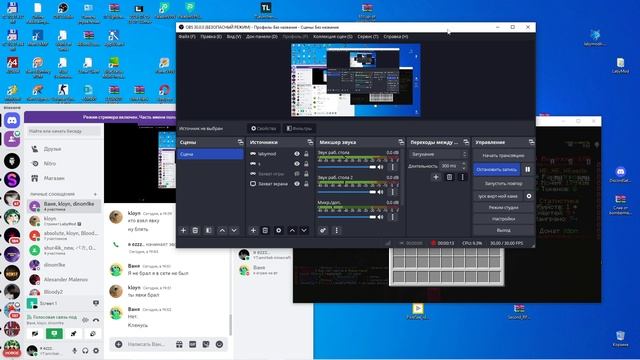
Task: Open gift icon in Discord message bar
Action: 179,344
